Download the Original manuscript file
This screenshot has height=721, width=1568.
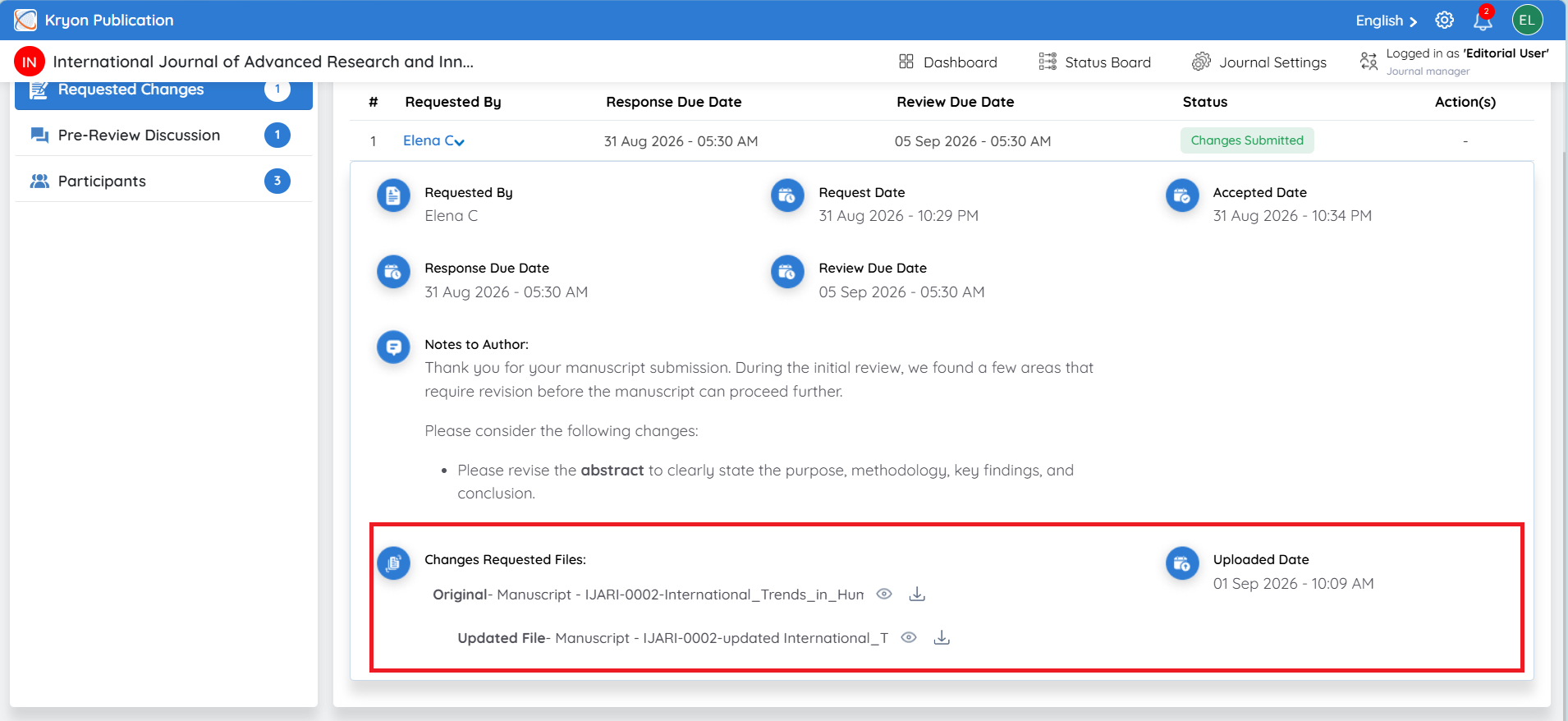coord(917,594)
